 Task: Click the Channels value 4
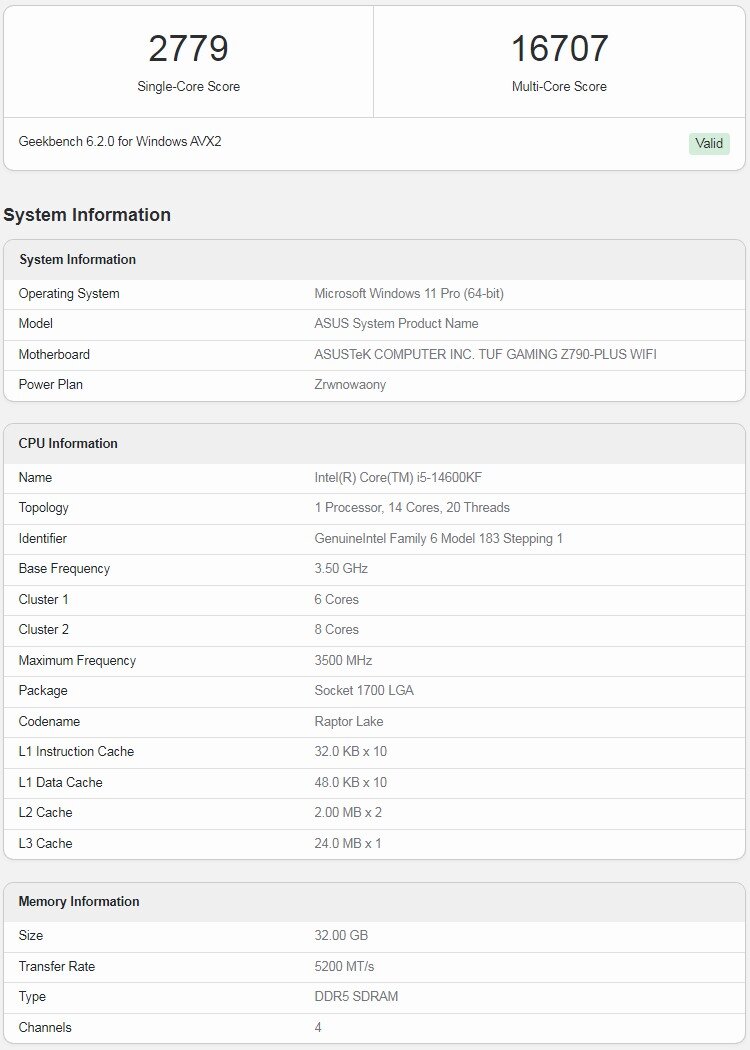pos(318,1027)
